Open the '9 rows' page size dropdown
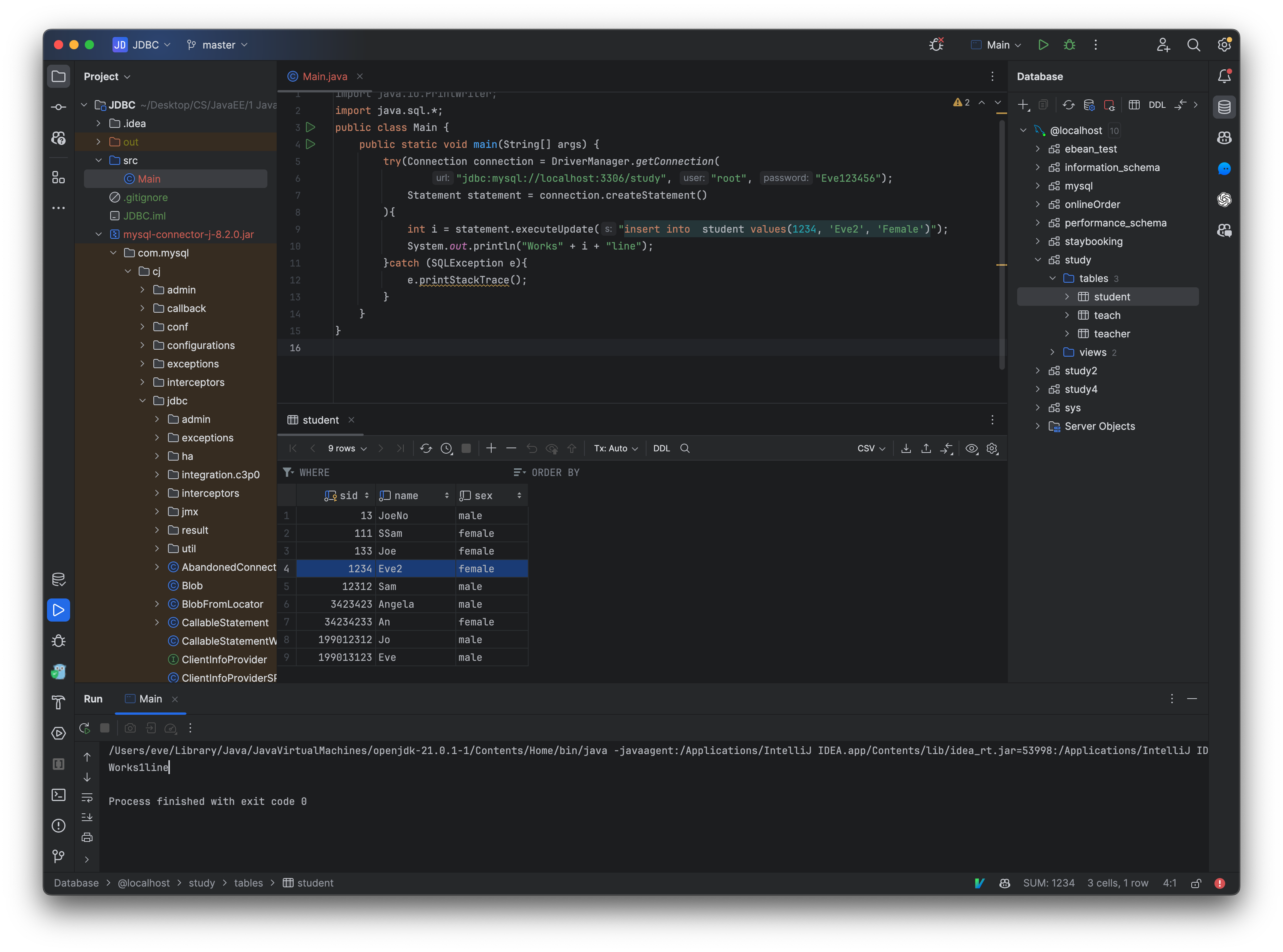This screenshot has width=1283, height=952. [346, 448]
